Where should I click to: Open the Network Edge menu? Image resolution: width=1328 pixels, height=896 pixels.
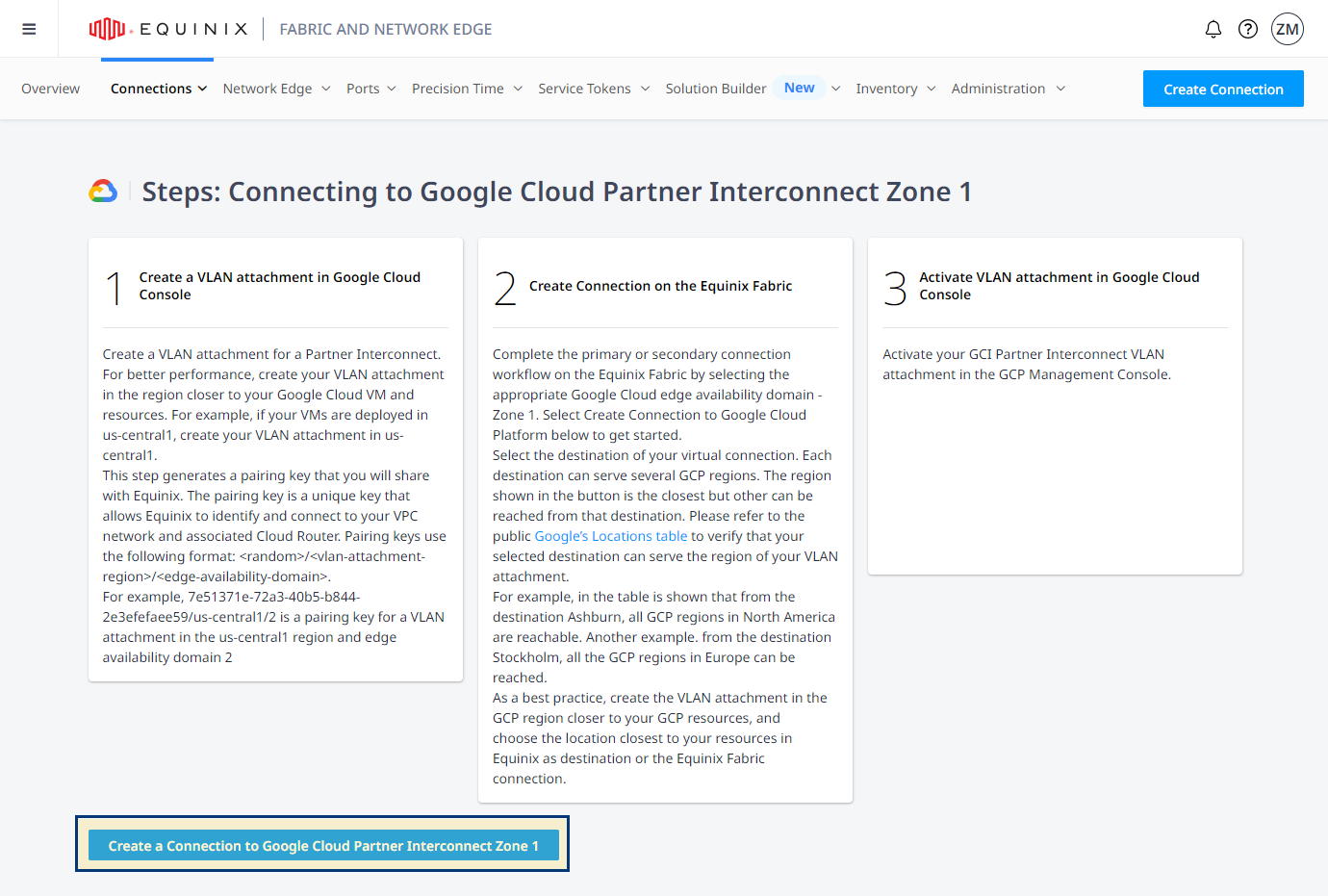268,89
